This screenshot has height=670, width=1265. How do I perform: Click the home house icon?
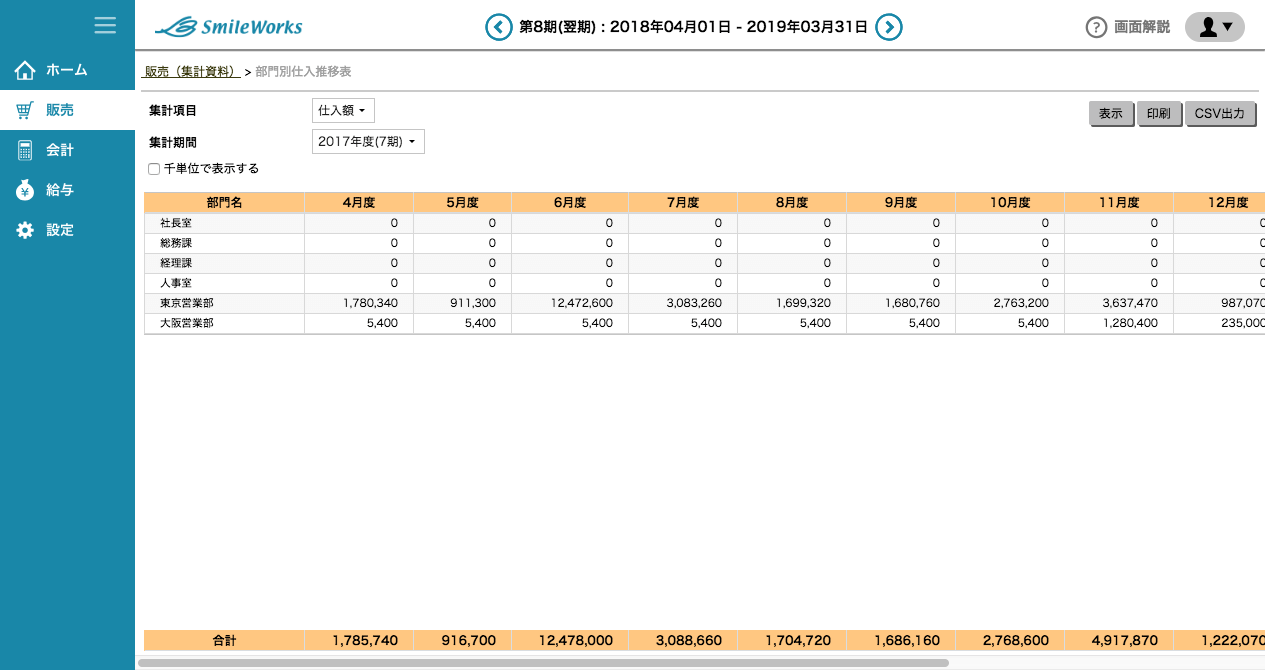(25, 70)
